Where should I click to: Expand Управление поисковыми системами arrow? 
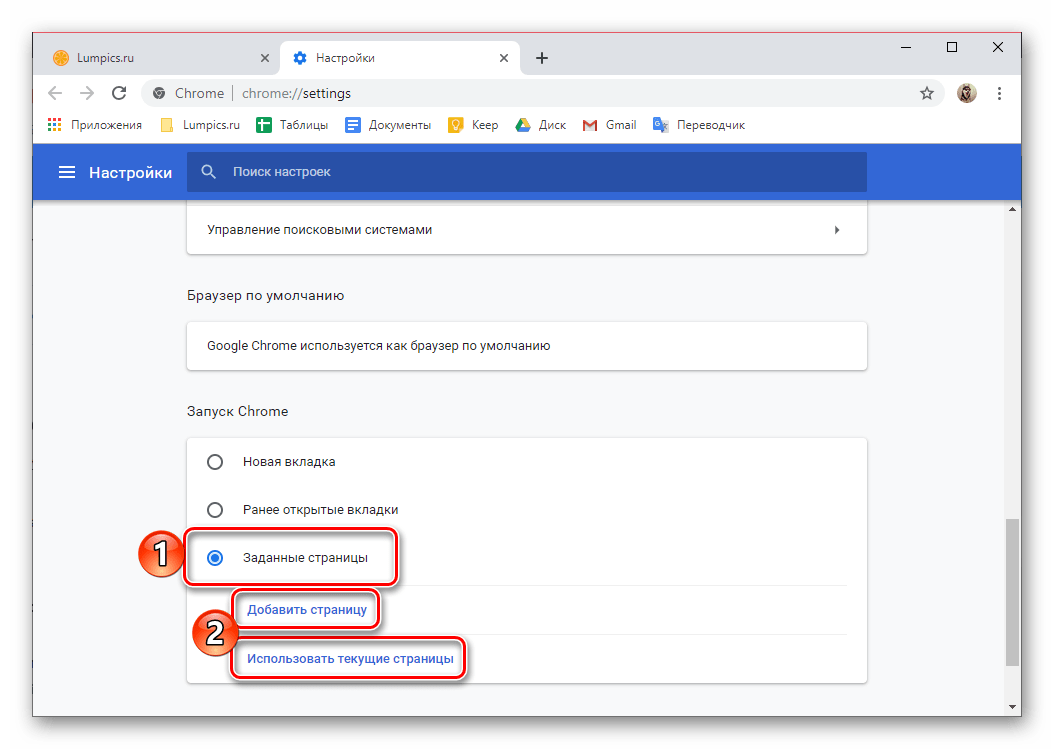tap(837, 230)
